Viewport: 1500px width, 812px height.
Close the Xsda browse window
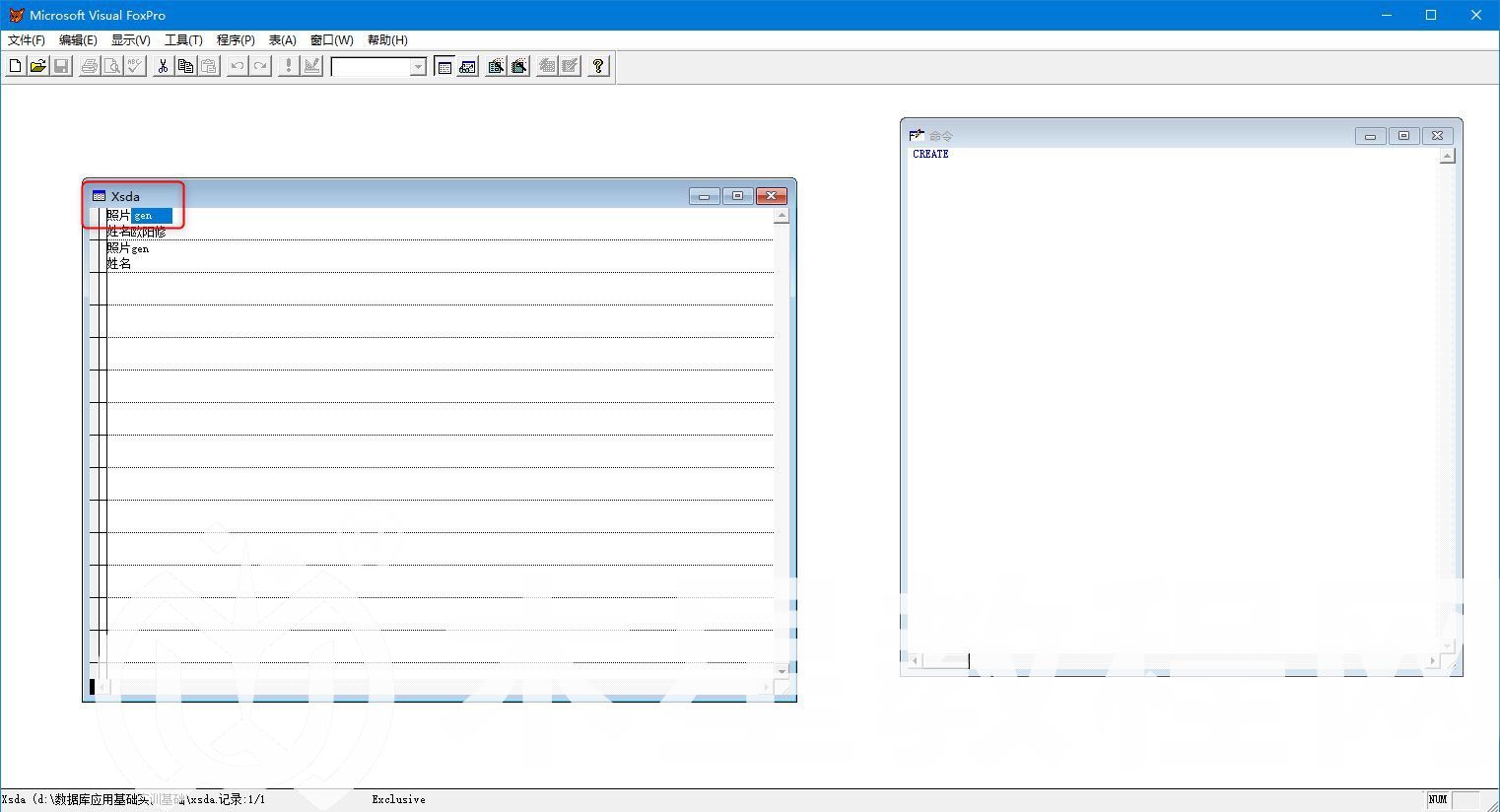[771, 196]
